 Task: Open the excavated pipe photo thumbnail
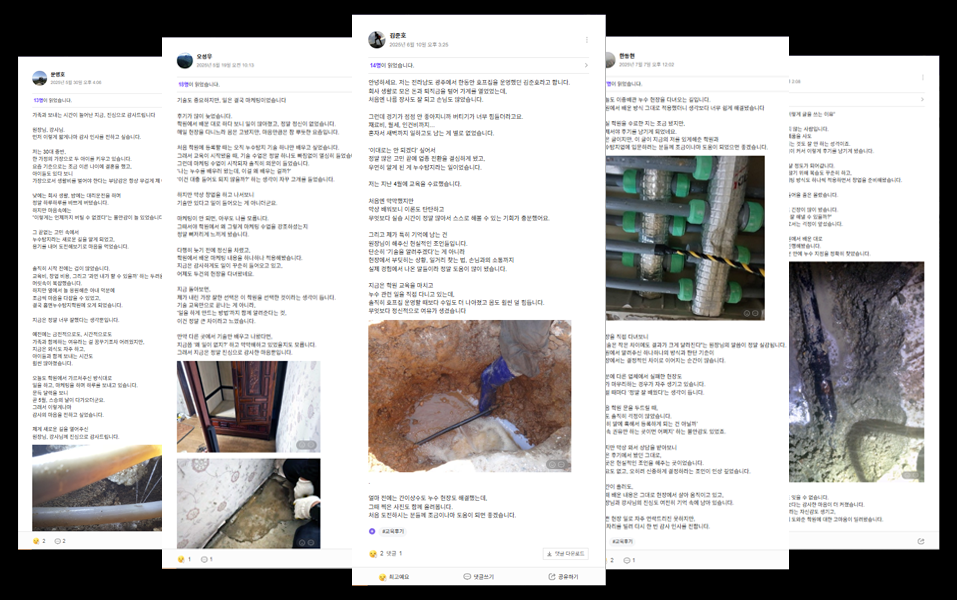469,396
